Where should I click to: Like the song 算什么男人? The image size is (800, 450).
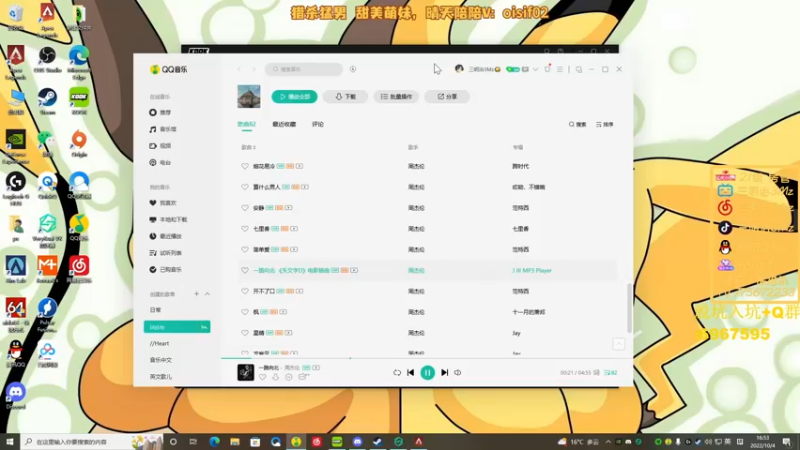(245, 187)
